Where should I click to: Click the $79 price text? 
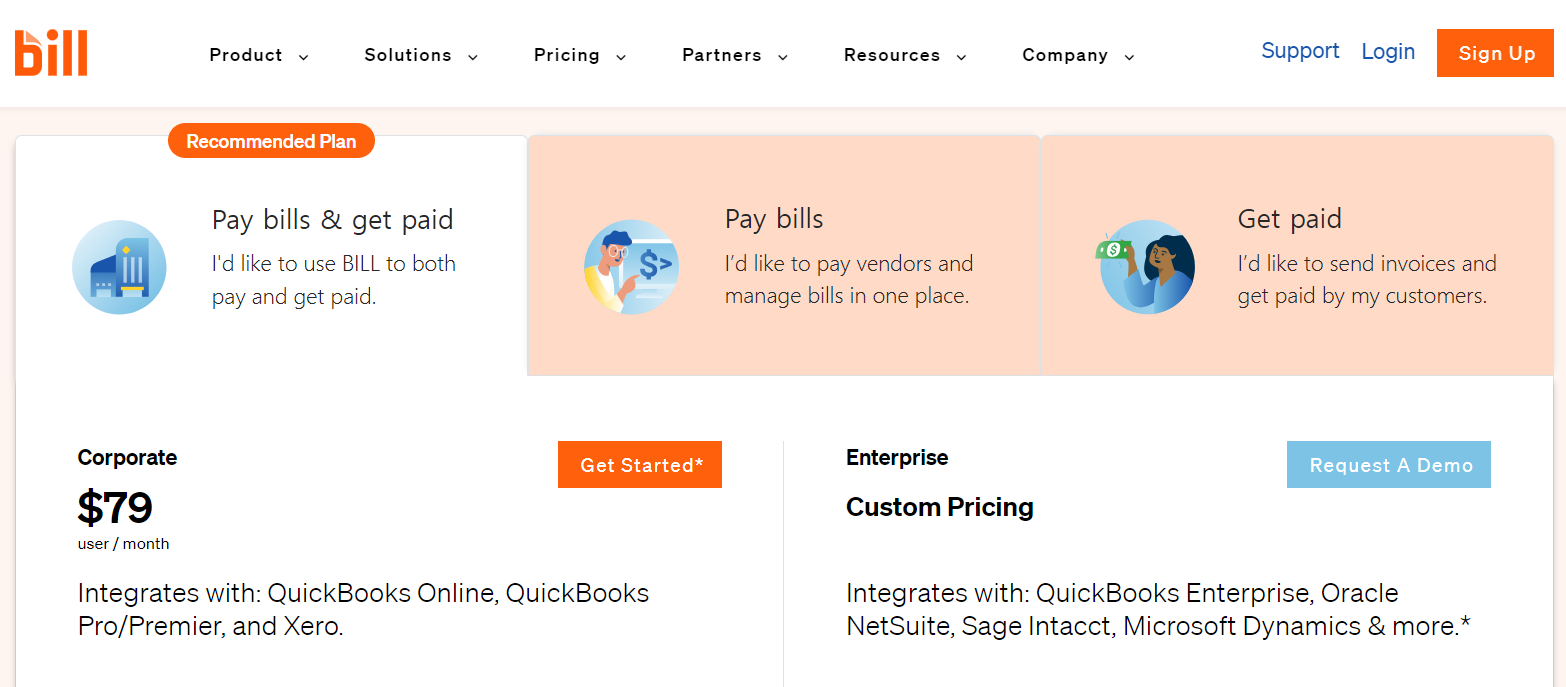(x=115, y=508)
